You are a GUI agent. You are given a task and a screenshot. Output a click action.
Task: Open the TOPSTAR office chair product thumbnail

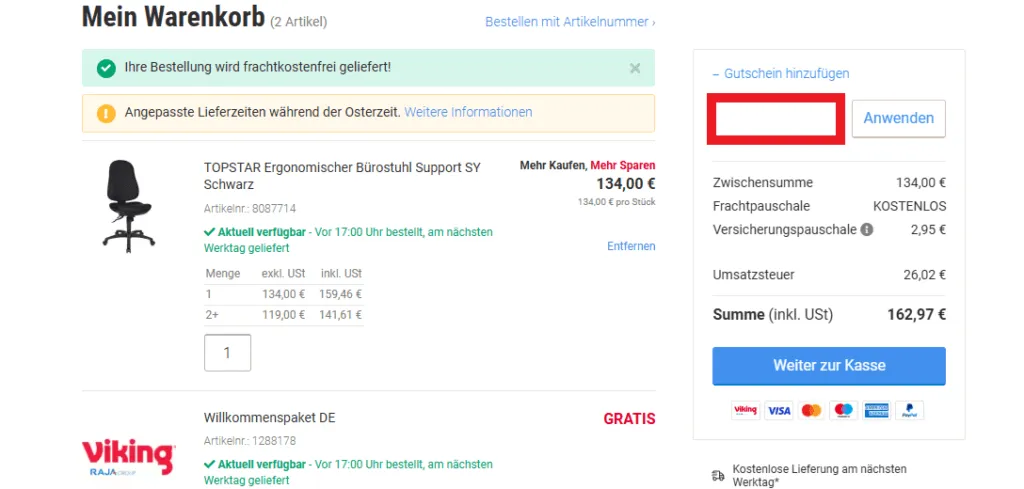pyautogui.click(x=129, y=206)
